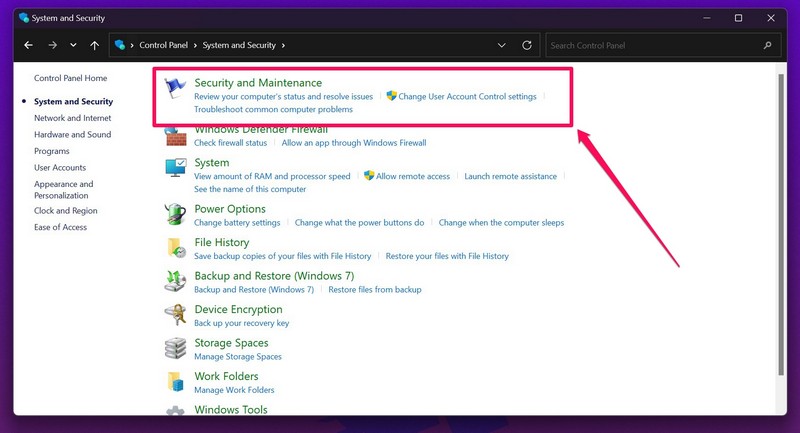Click the Storage Spaces drives icon
The image size is (800, 433).
click(x=175, y=348)
